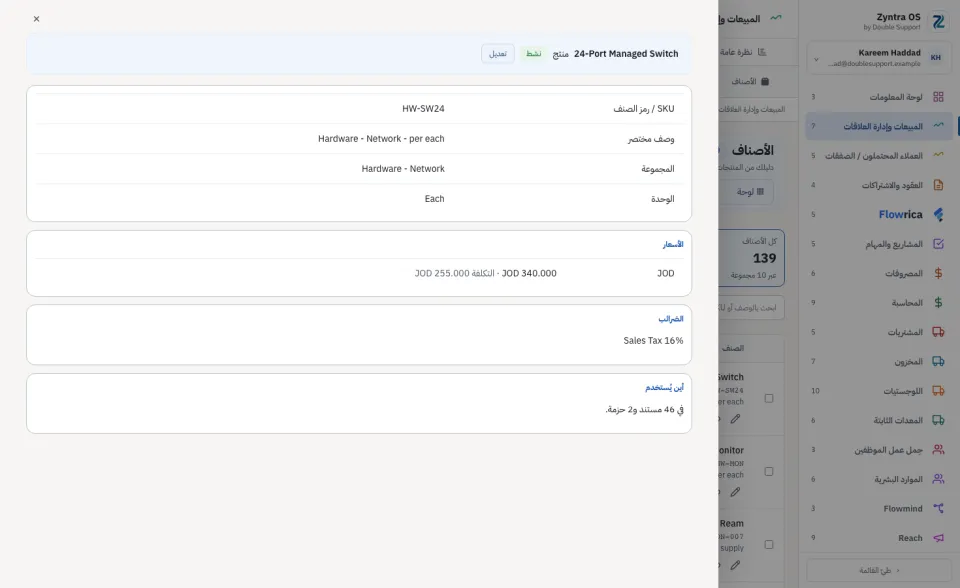Click the الضرائب section heading

671,319
